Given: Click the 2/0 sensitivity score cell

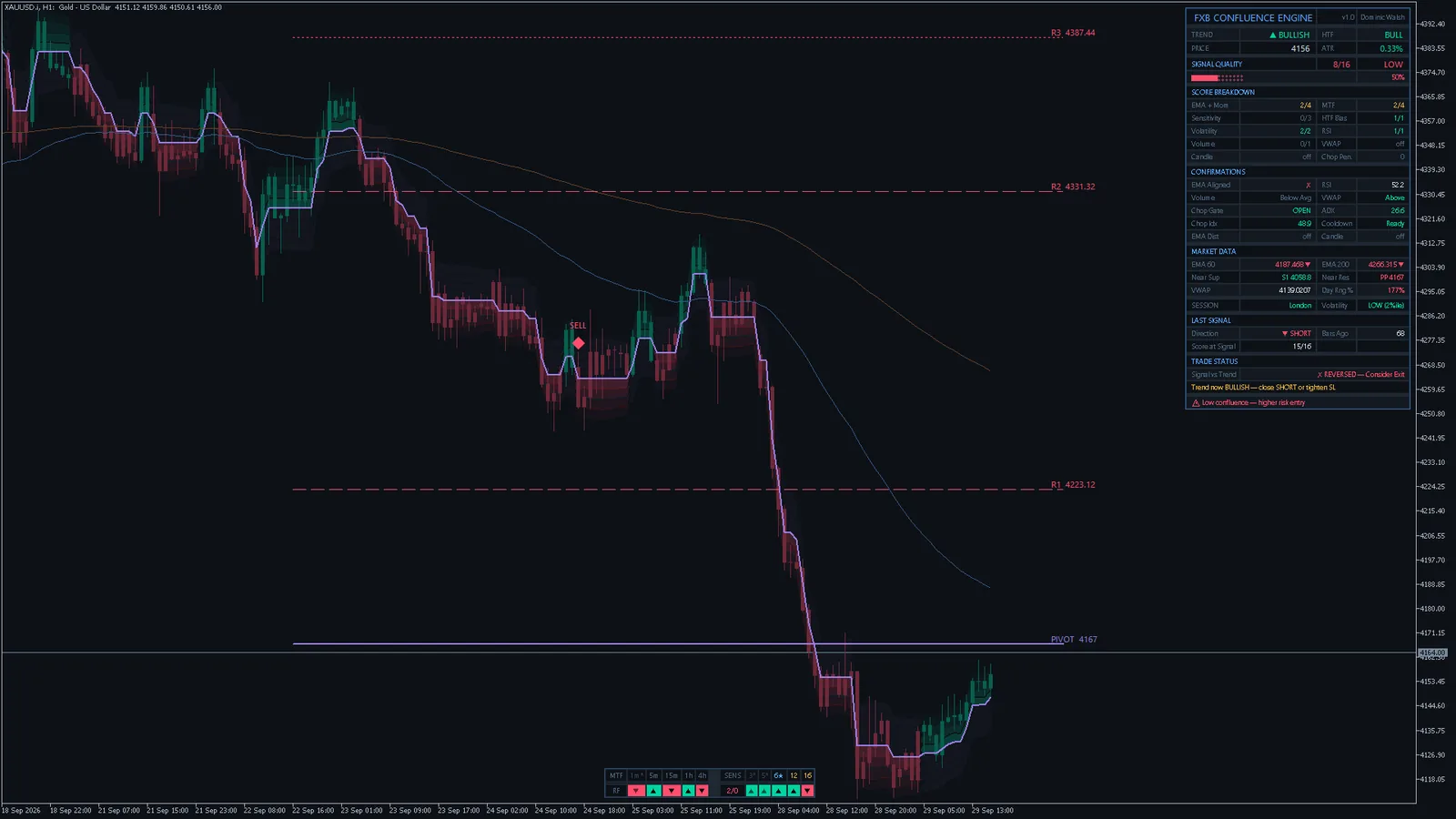Looking at the screenshot, I should 733,791.
